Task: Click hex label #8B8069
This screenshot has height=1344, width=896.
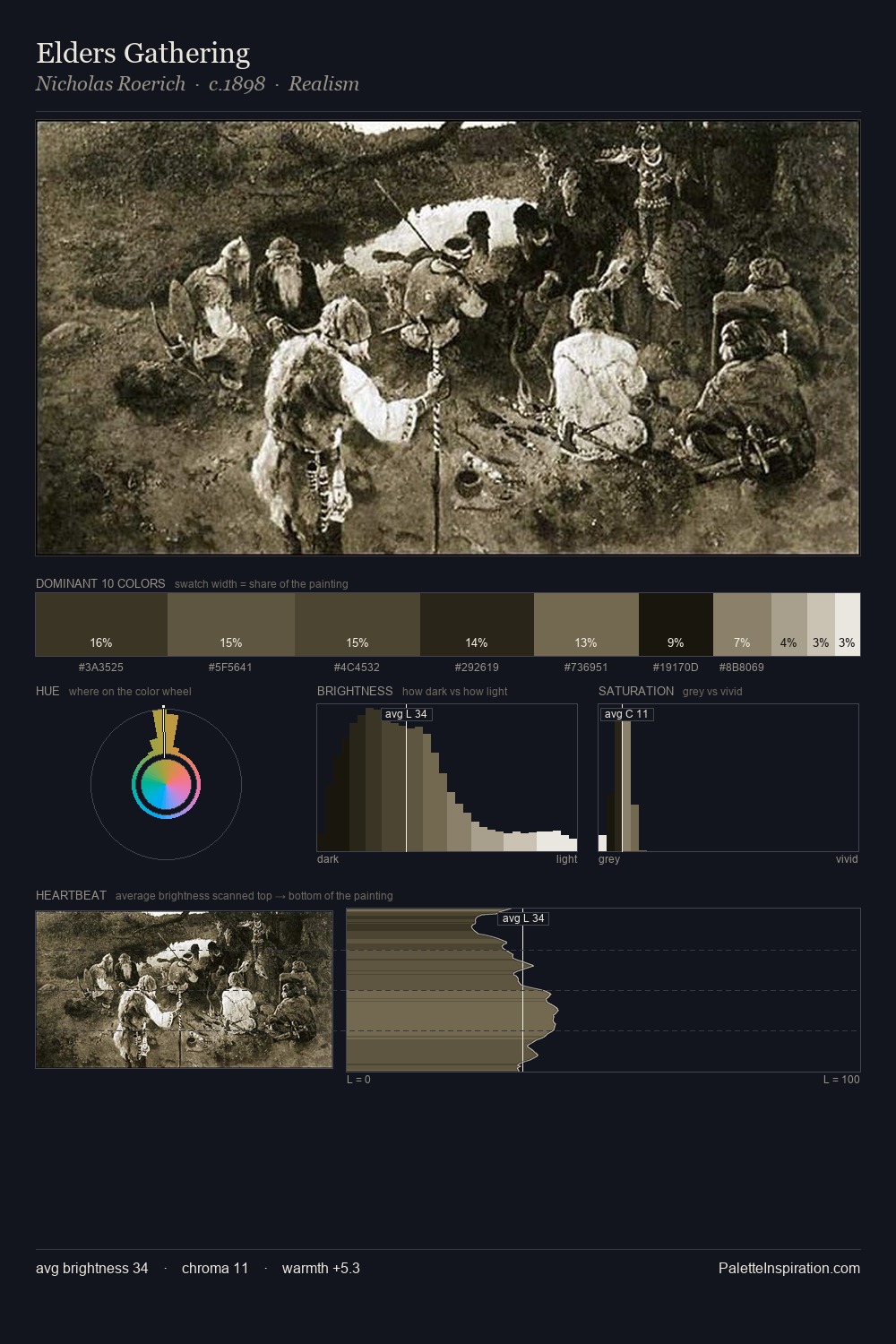Action: coord(742,668)
